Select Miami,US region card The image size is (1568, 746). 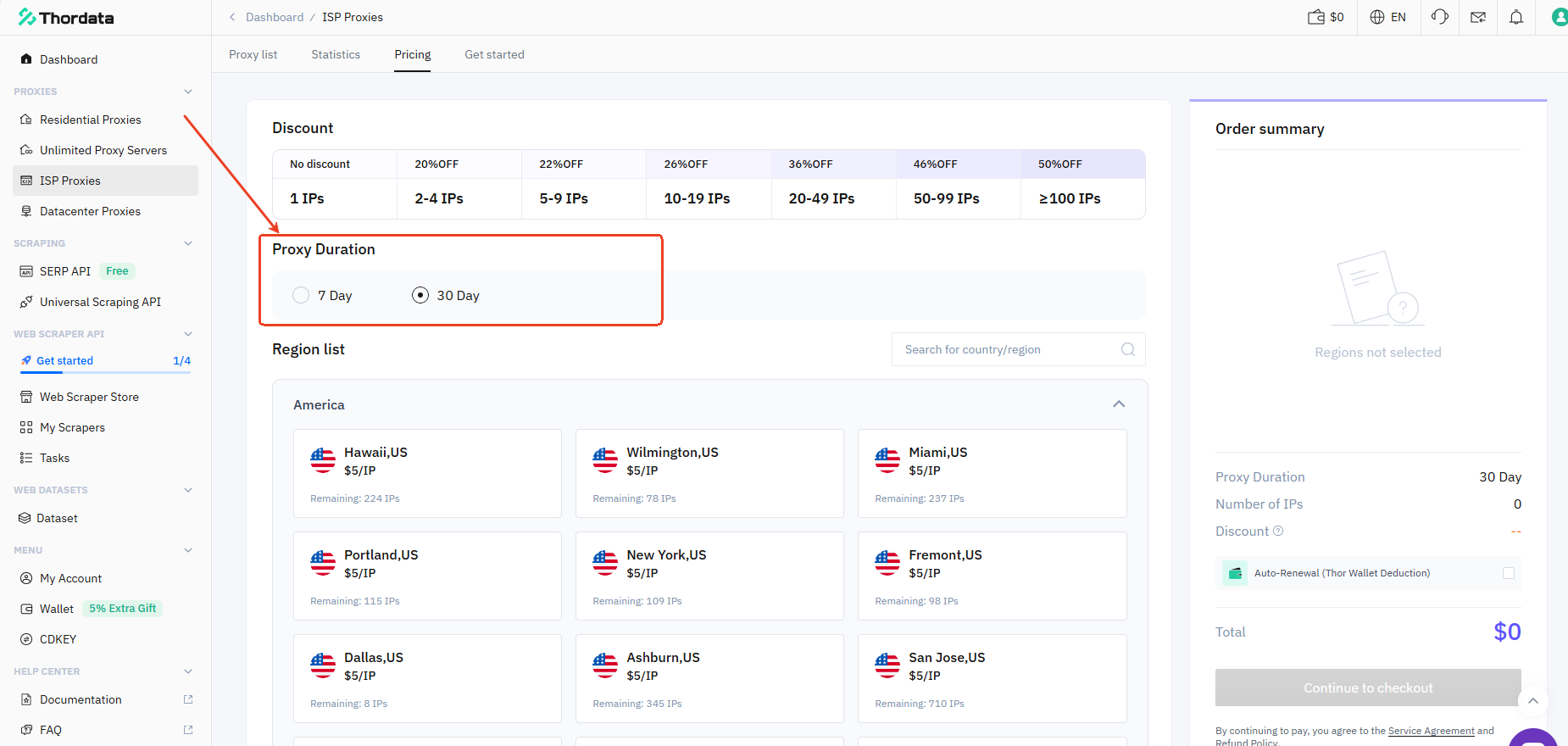[992, 473]
